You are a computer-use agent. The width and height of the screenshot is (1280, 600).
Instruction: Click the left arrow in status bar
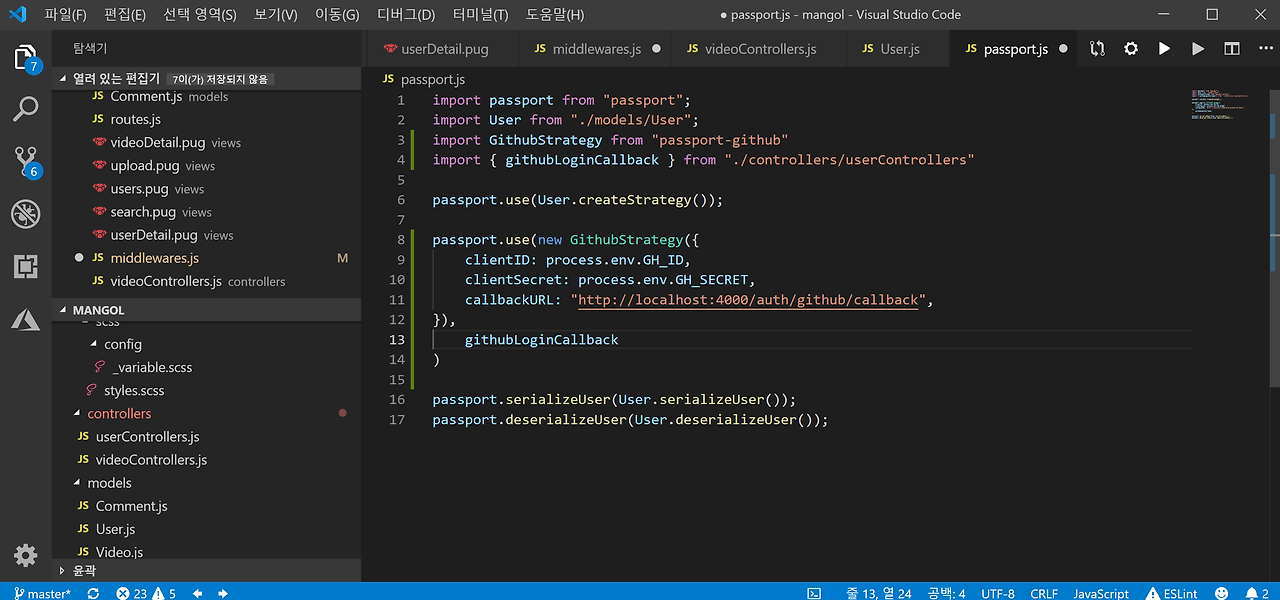[x=198, y=593]
